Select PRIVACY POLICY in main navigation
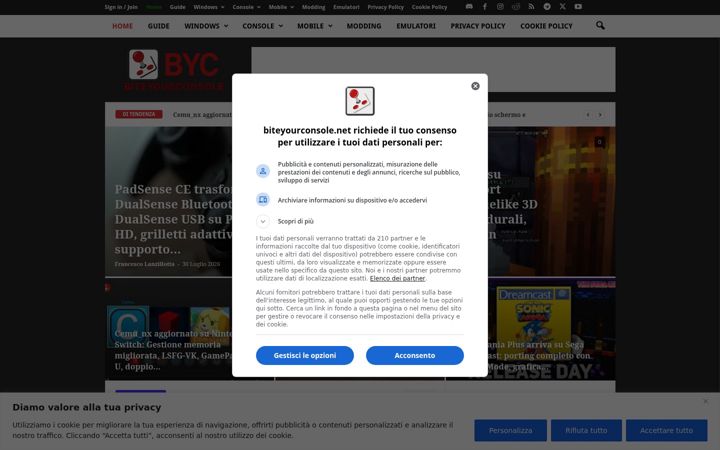 [x=478, y=26]
